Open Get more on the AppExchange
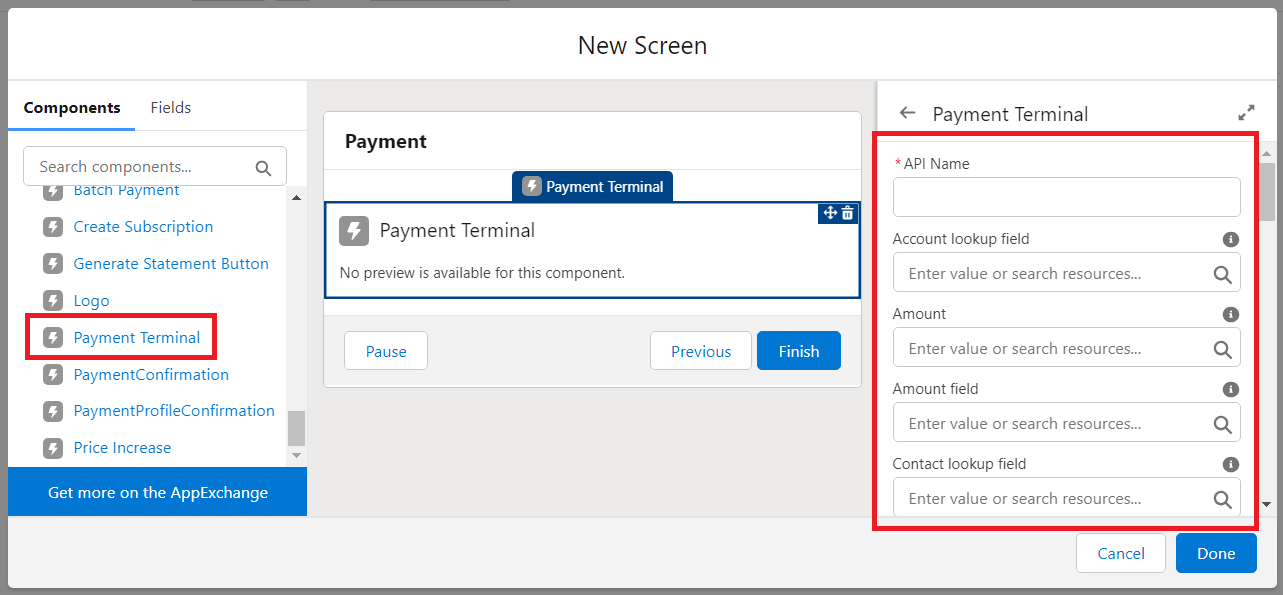Image resolution: width=1283 pixels, height=595 pixels. click(x=158, y=492)
